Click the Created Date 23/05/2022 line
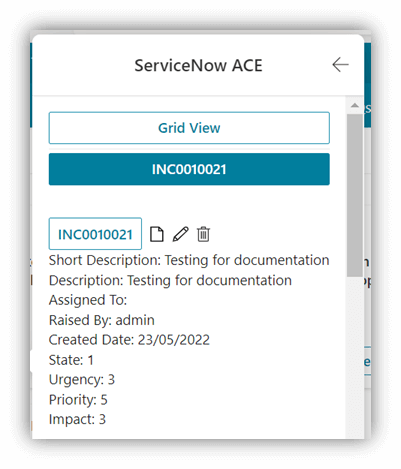401x469 pixels. (x=129, y=340)
